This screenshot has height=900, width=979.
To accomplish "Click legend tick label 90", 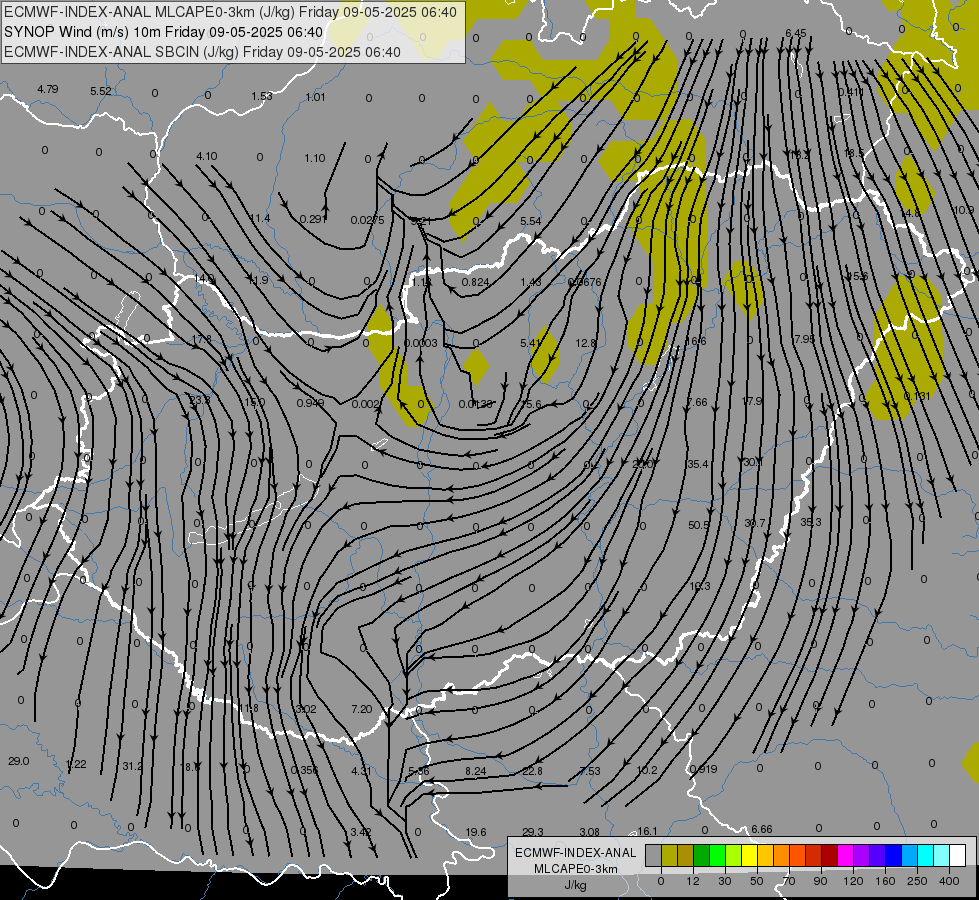I will point(820,881).
